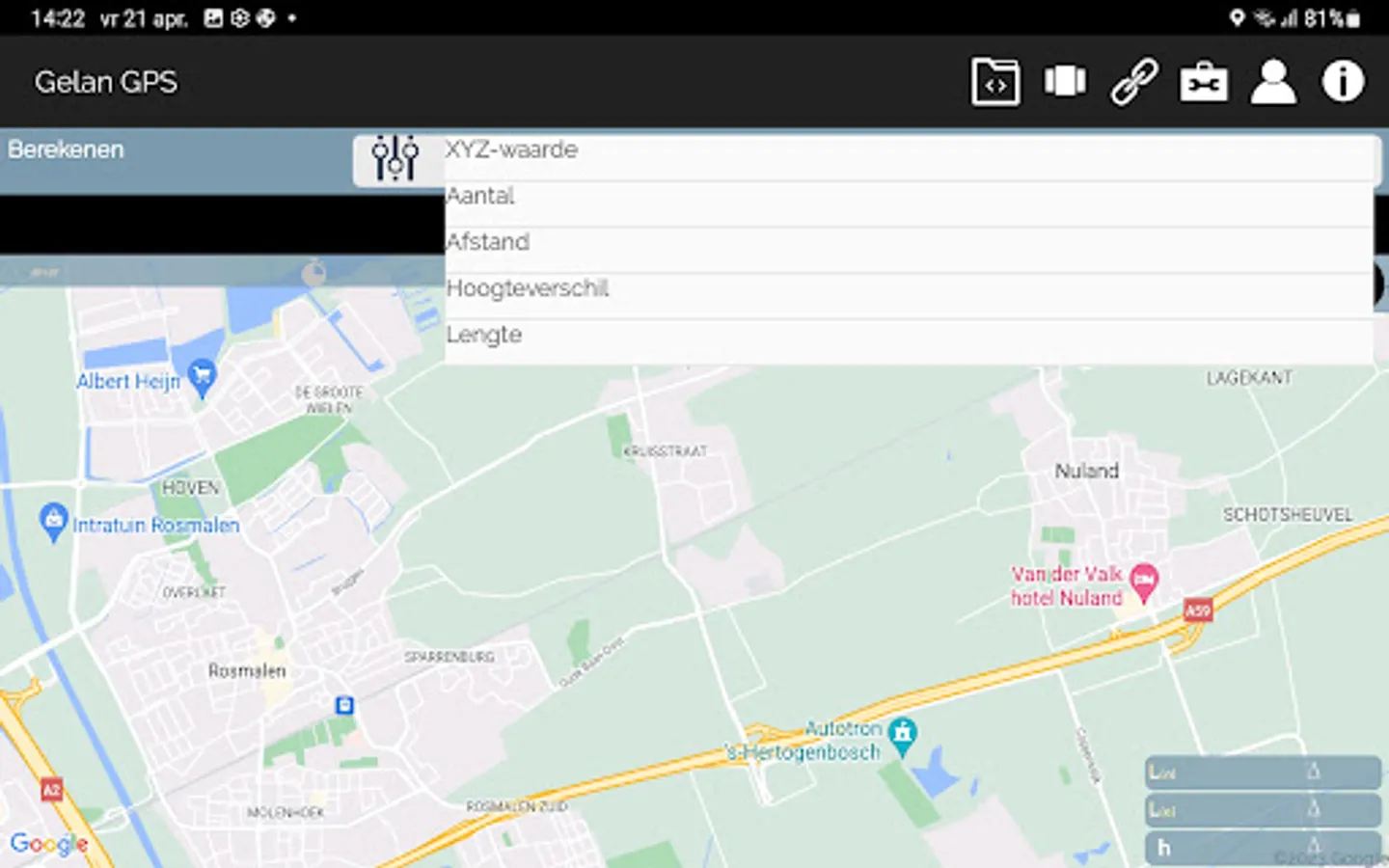1389x868 pixels.
Task: Open the user profile icon
Action: [x=1273, y=82]
